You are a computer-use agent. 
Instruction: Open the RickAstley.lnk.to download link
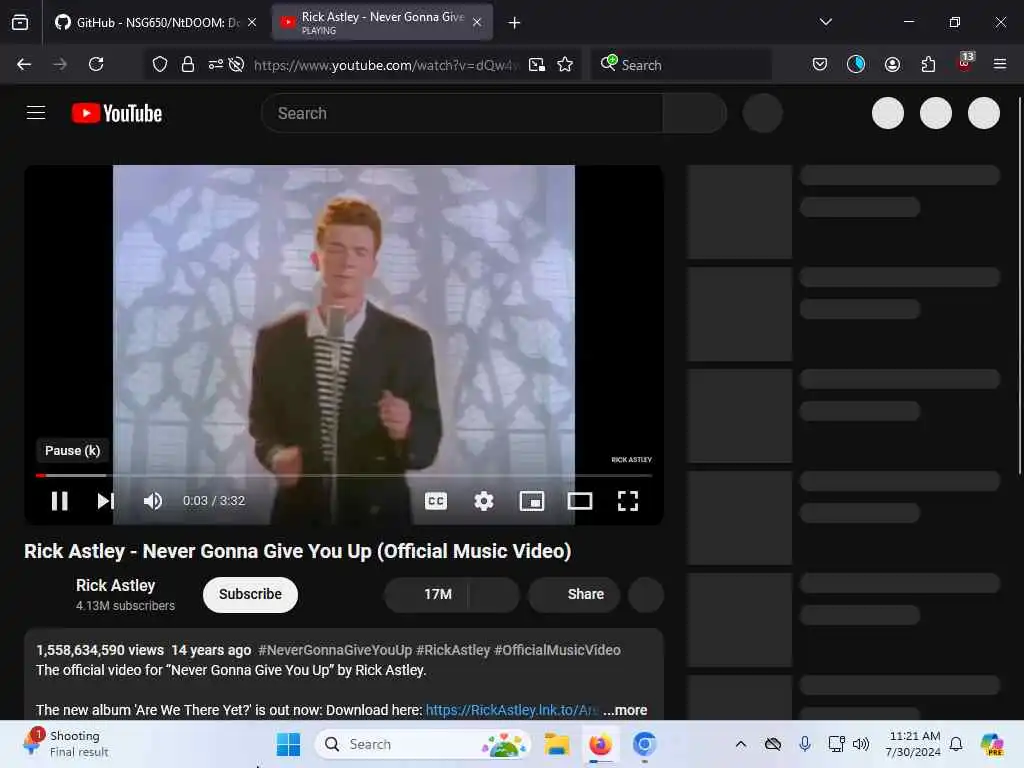tap(512, 710)
